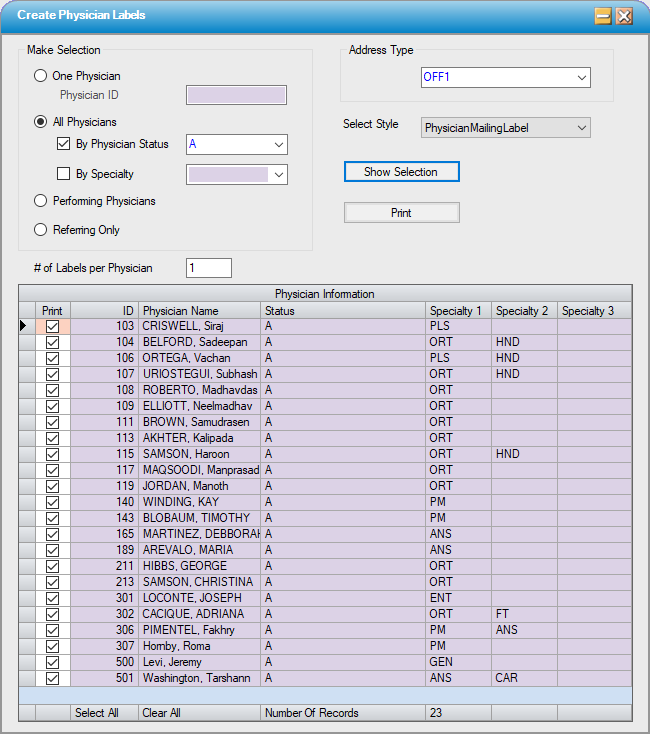Screen dimensions: 650x734
Task: Select the One Physician radio option
Action: coord(41,76)
